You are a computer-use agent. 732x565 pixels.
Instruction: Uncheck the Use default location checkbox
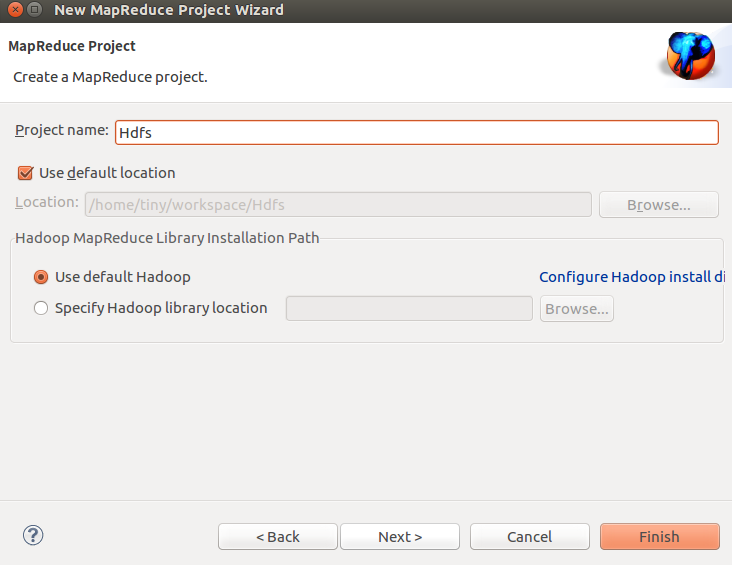point(26,173)
